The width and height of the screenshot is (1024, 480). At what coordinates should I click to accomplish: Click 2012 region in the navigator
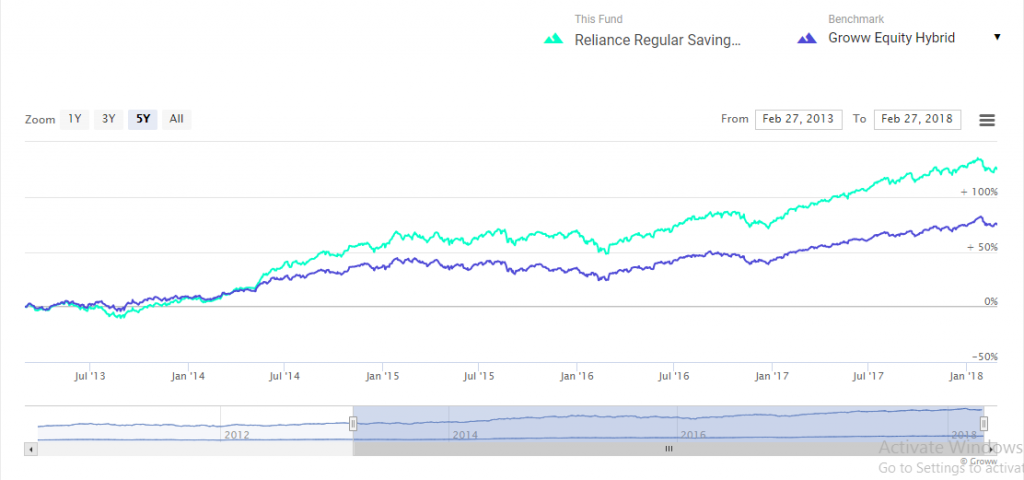[237, 435]
